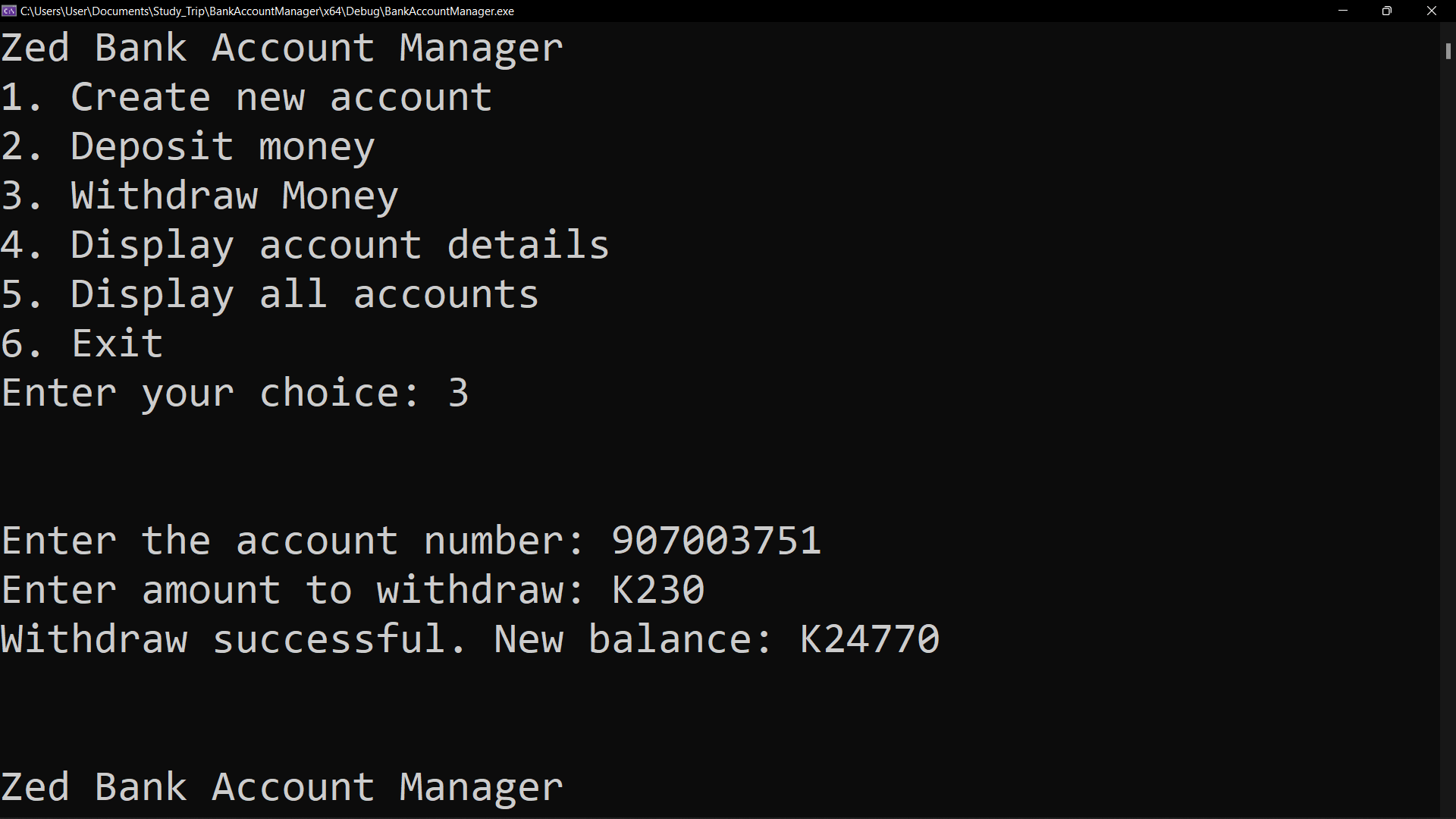Image resolution: width=1456 pixels, height=819 pixels.
Task: Click the entered choice value 3
Action: click(x=459, y=393)
